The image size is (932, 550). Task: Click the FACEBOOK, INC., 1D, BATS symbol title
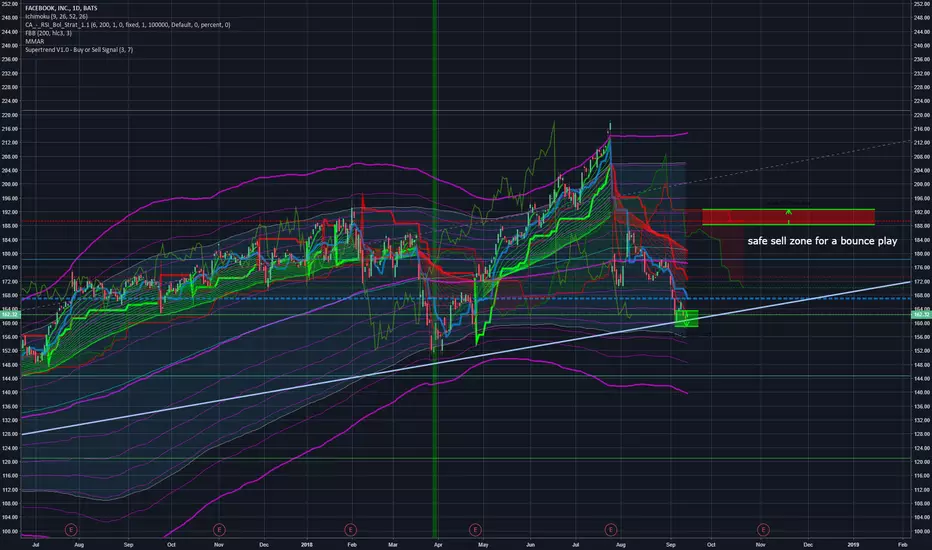(61, 8)
